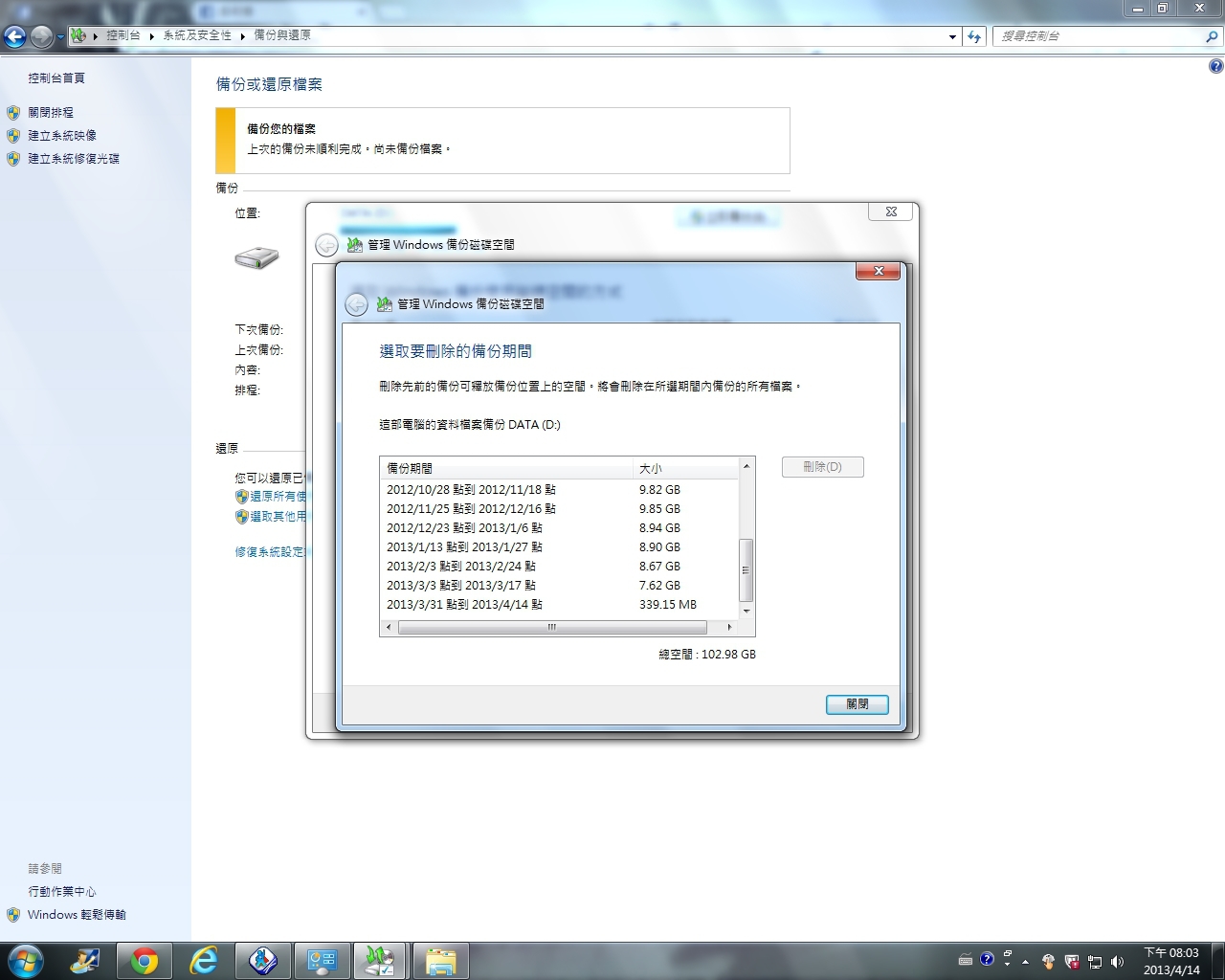Image resolution: width=1225 pixels, height=980 pixels.
Task: Close the front dialog with red X
Action: 878,272
